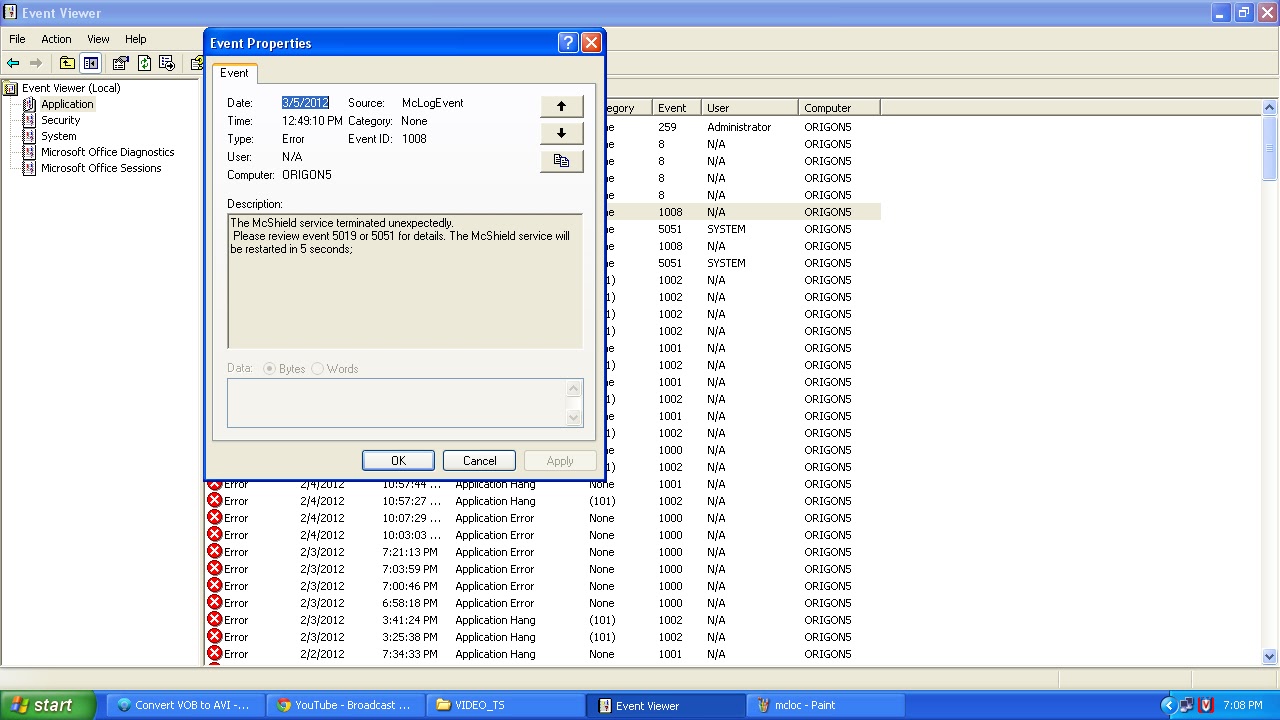Screen dimensions: 1280x720
Task: Switch to the Event tab
Action: tap(234, 72)
